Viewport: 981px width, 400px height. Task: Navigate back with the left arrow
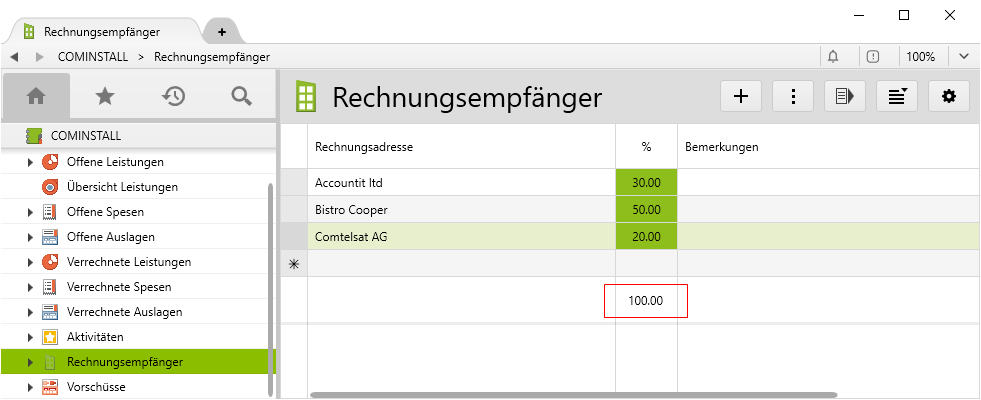pos(14,57)
